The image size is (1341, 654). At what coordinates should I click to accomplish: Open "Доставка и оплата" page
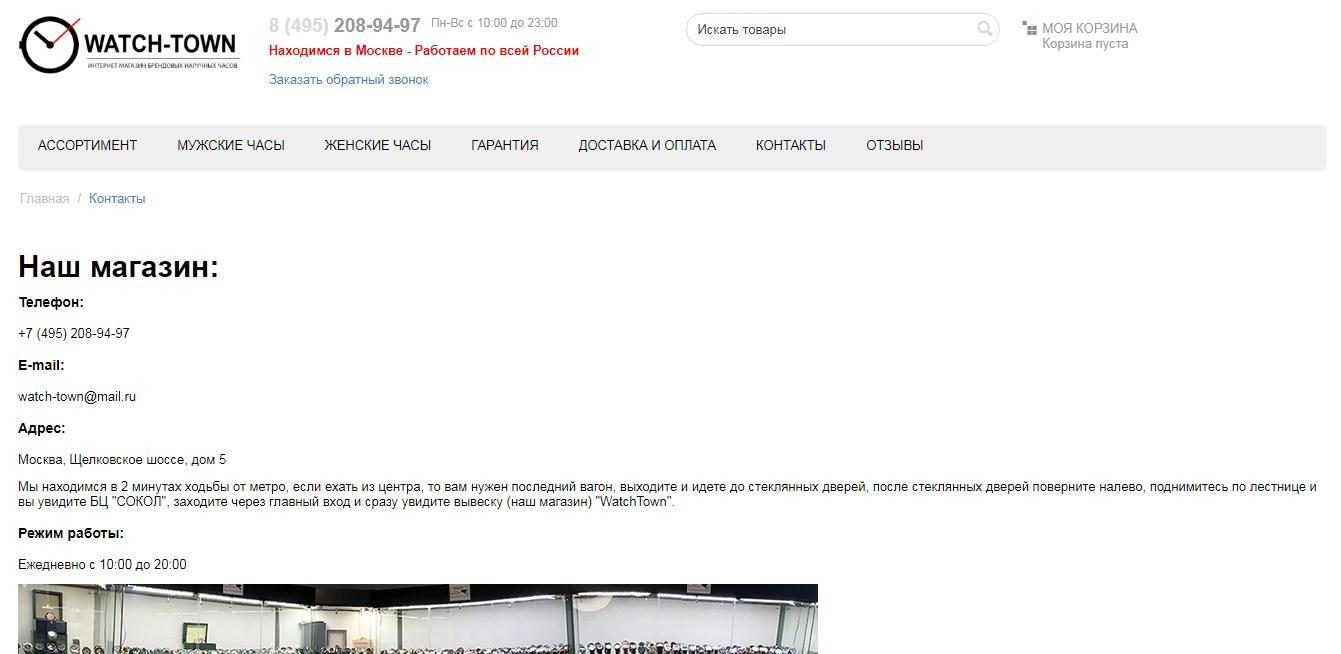pos(647,145)
